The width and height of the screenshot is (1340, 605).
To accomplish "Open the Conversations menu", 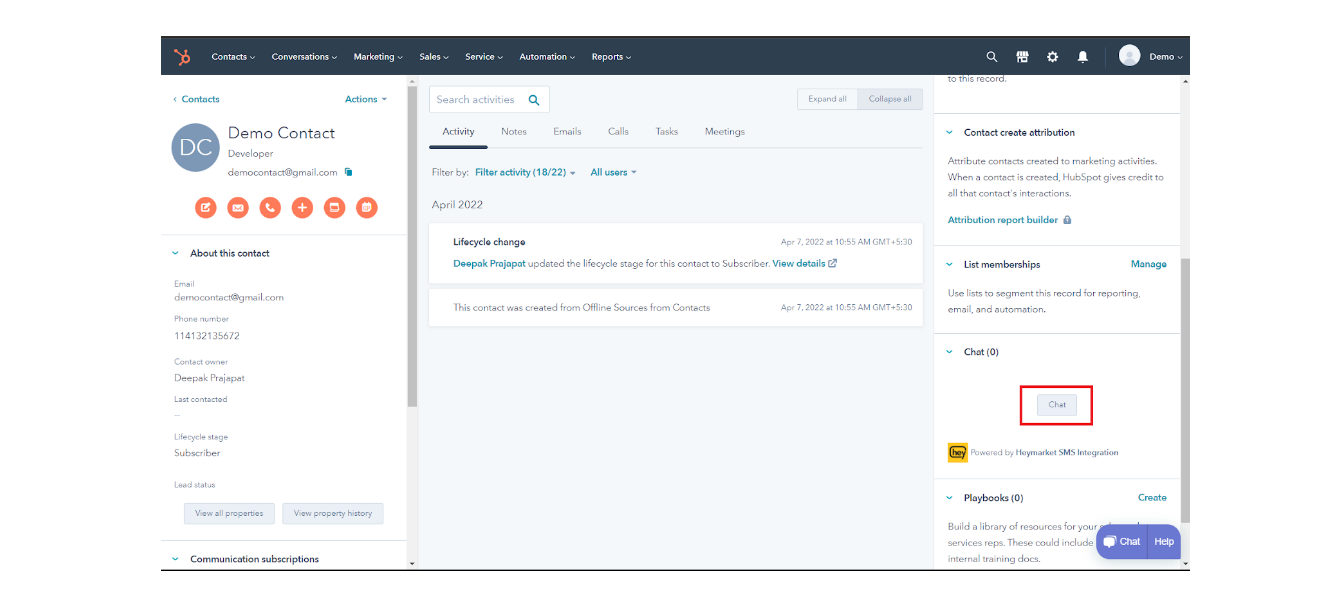I will pyautogui.click(x=304, y=57).
